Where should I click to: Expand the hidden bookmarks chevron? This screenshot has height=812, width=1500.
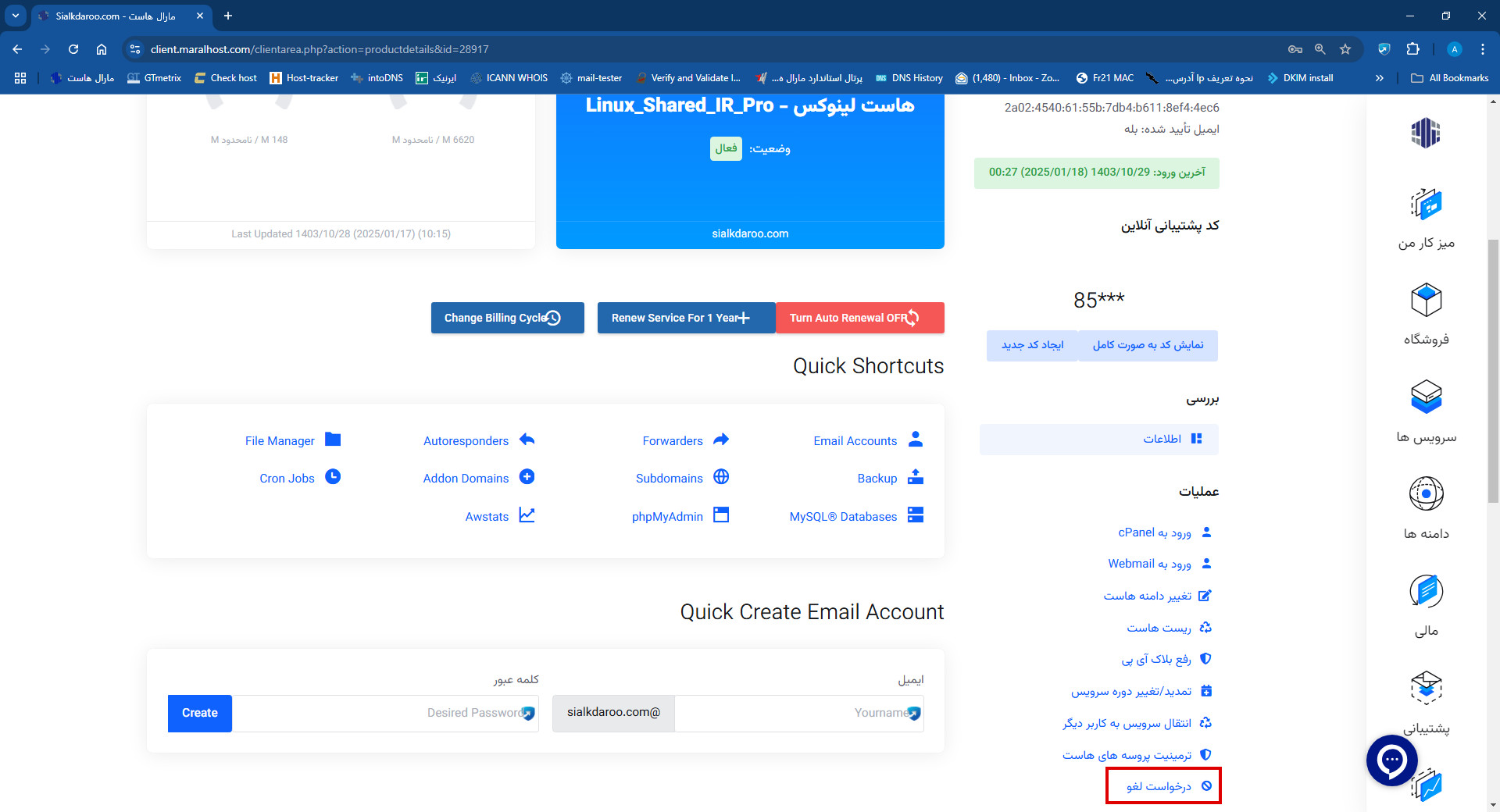[1380, 78]
